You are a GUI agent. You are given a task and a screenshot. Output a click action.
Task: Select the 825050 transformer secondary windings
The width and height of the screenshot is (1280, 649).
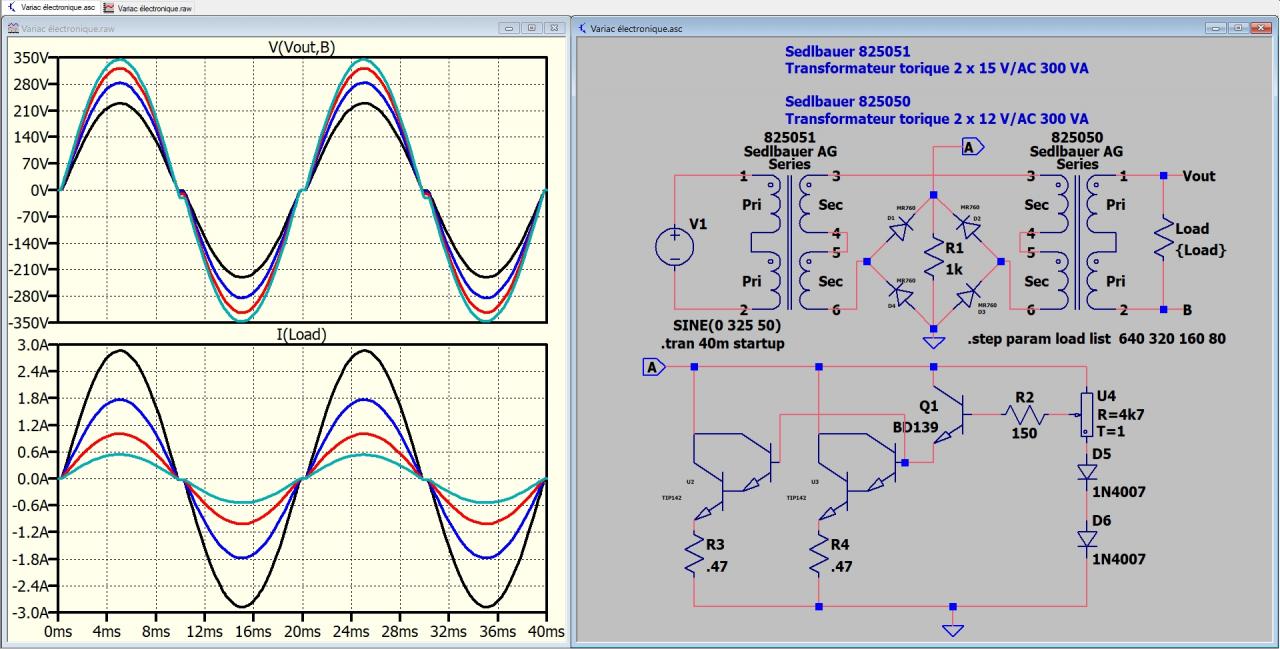click(x=1058, y=243)
